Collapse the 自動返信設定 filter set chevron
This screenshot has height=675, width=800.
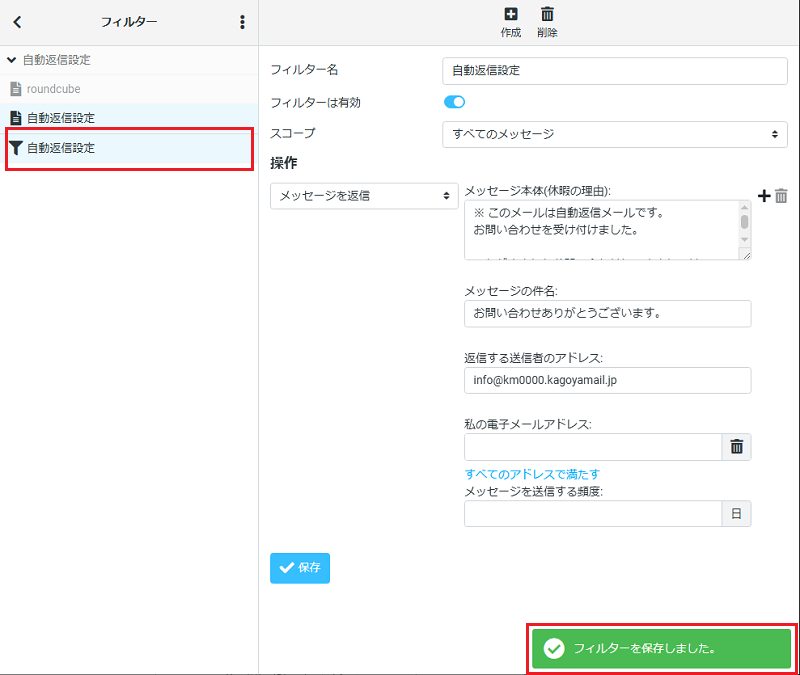11,59
